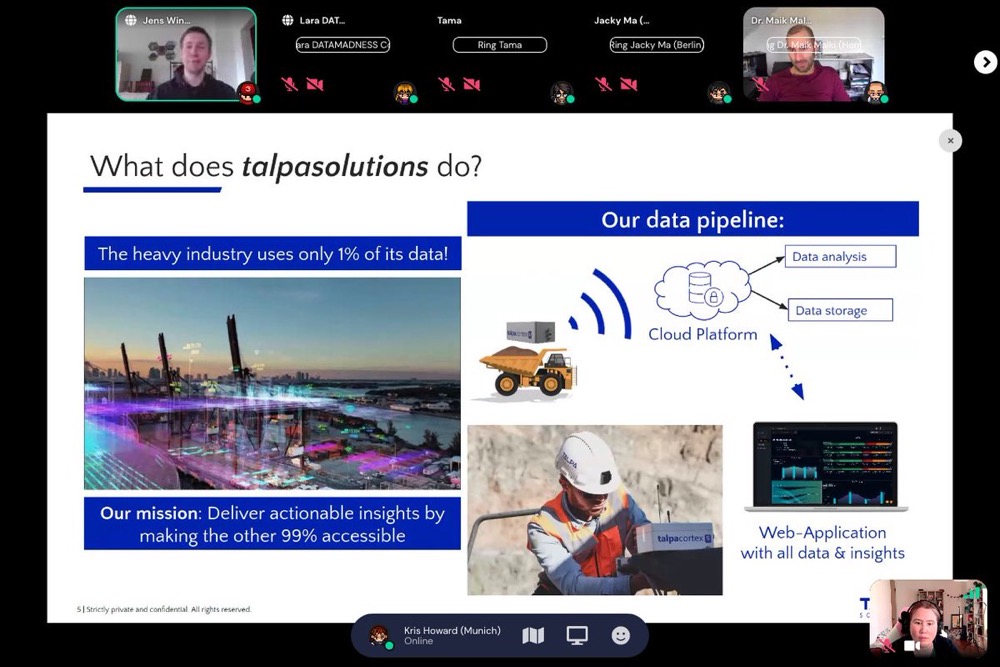Viewport: 1000px width, 667px height.
Task: Close the shared presentation with X
Action: [x=950, y=141]
